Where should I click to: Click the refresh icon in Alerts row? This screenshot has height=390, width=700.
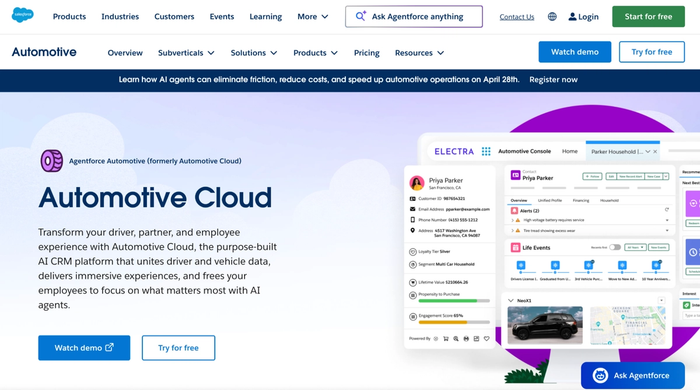(667, 210)
